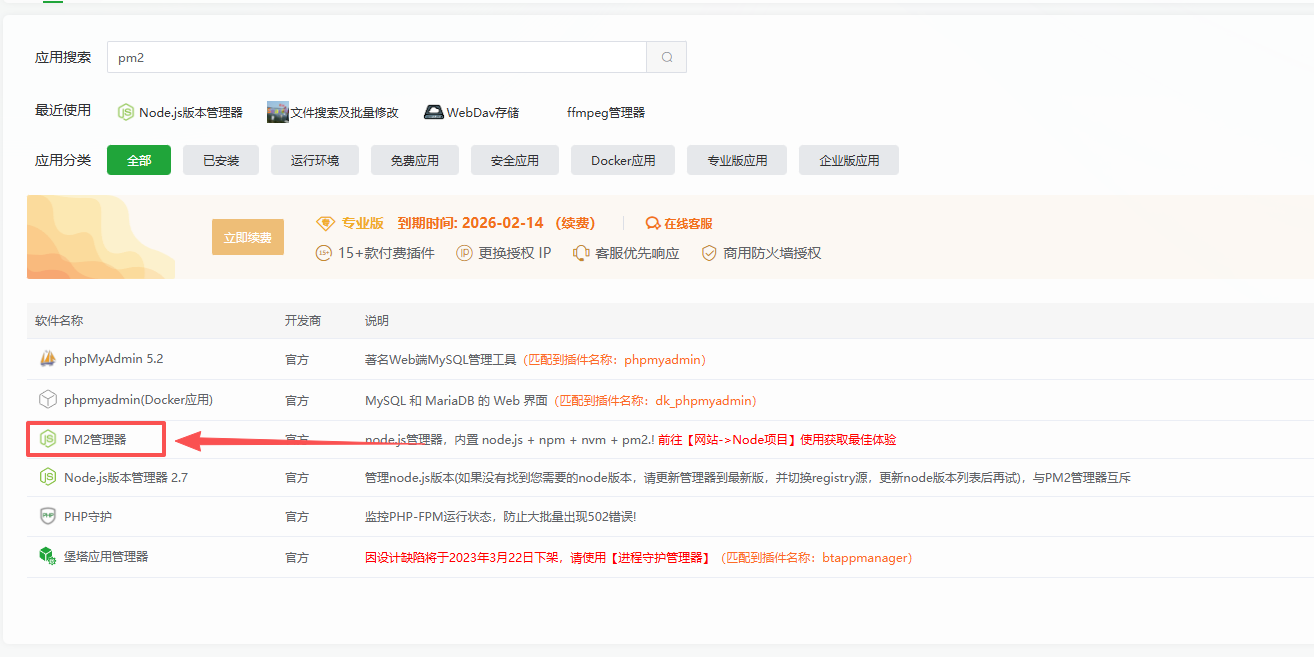Open the Node.js版本管理器 recent icon
Viewport: 1314px width, 657px height.
tap(126, 112)
